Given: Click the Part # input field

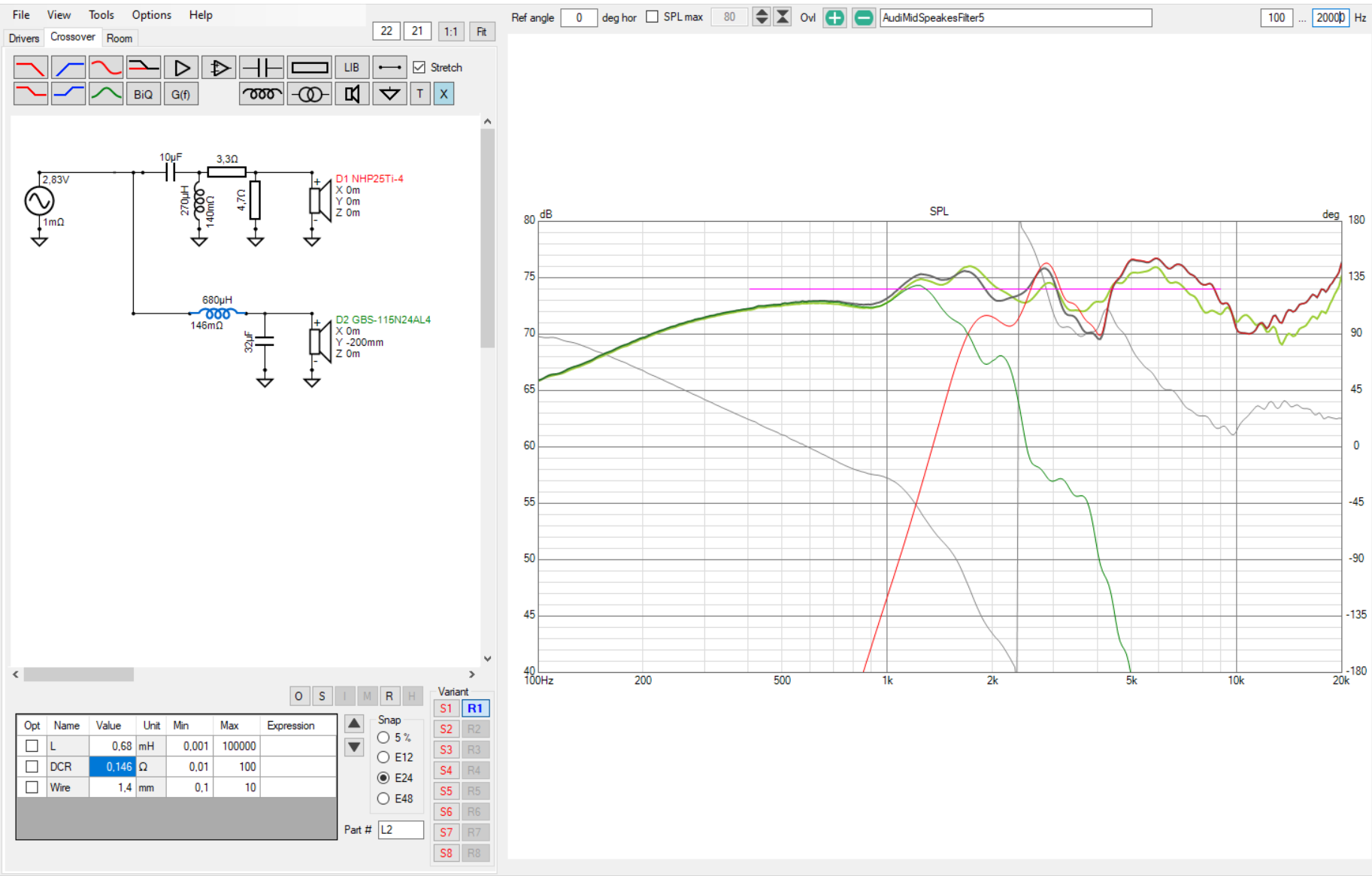Looking at the screenshot, I should (400, 829).
